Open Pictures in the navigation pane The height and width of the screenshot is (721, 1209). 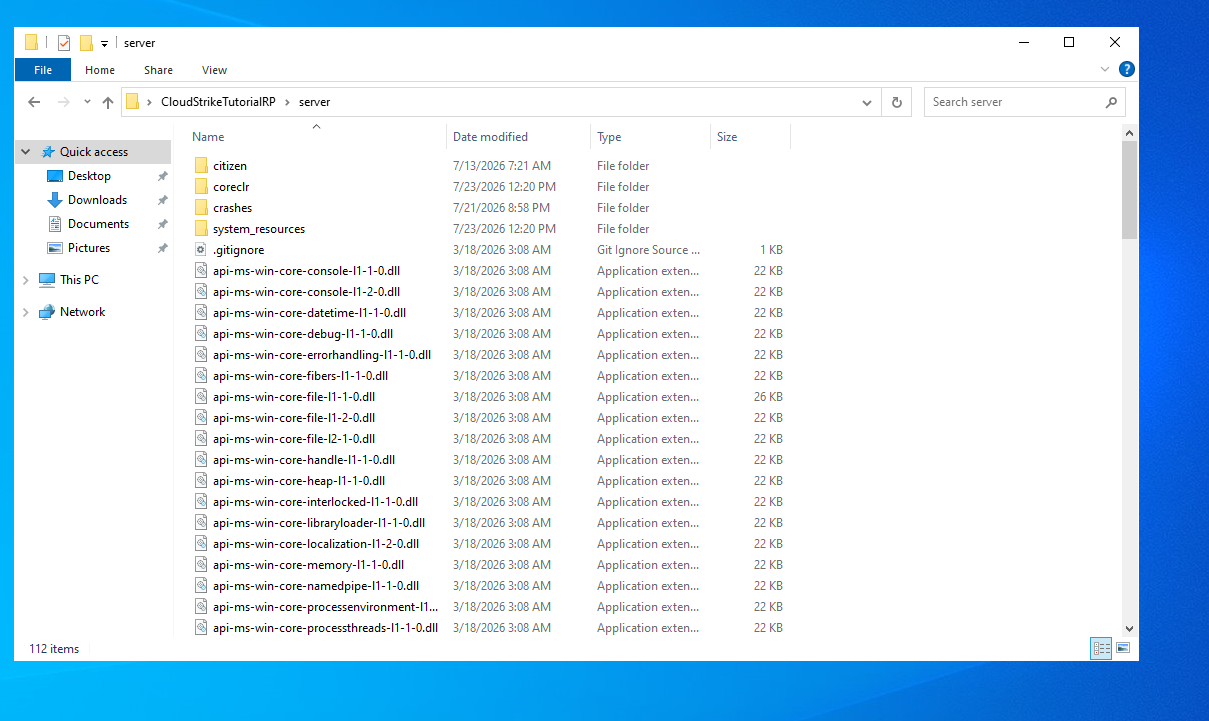(89, 248)
